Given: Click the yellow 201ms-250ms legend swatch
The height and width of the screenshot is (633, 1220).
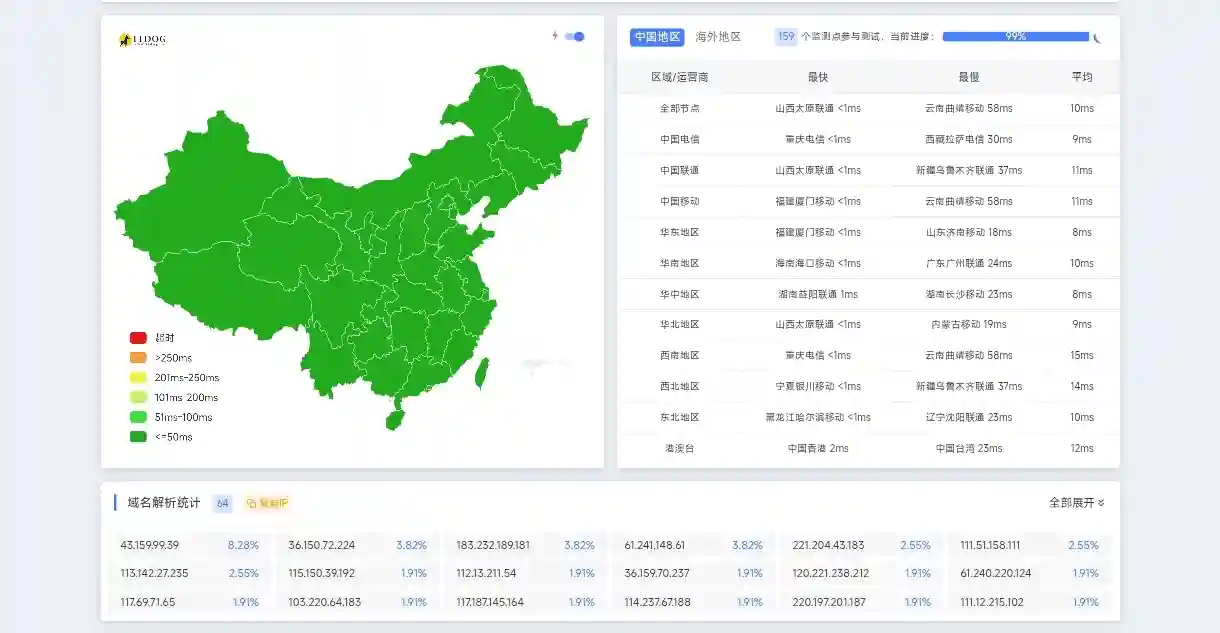Looking at the screenshot, I should click(138, 378).
